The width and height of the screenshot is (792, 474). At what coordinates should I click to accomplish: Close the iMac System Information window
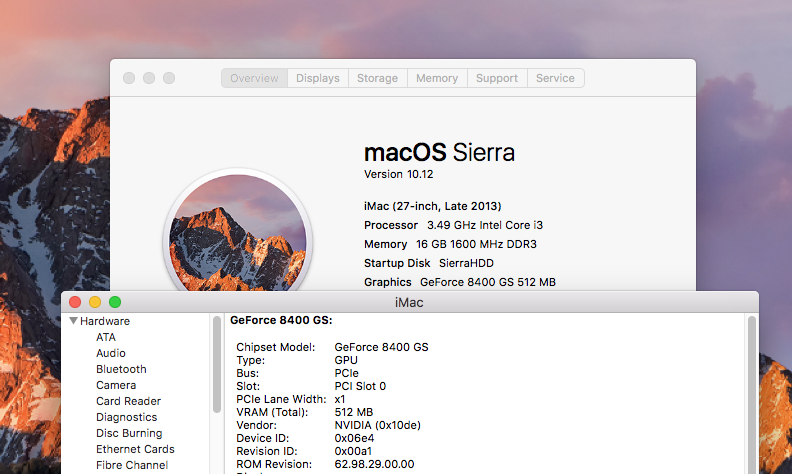click(75, 302)
